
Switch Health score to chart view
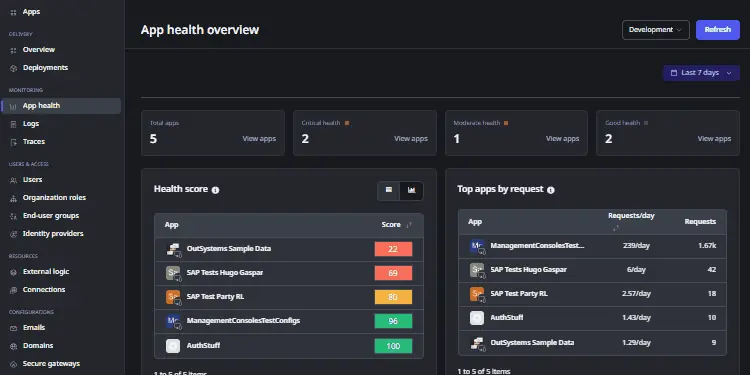tap(411, 190)
